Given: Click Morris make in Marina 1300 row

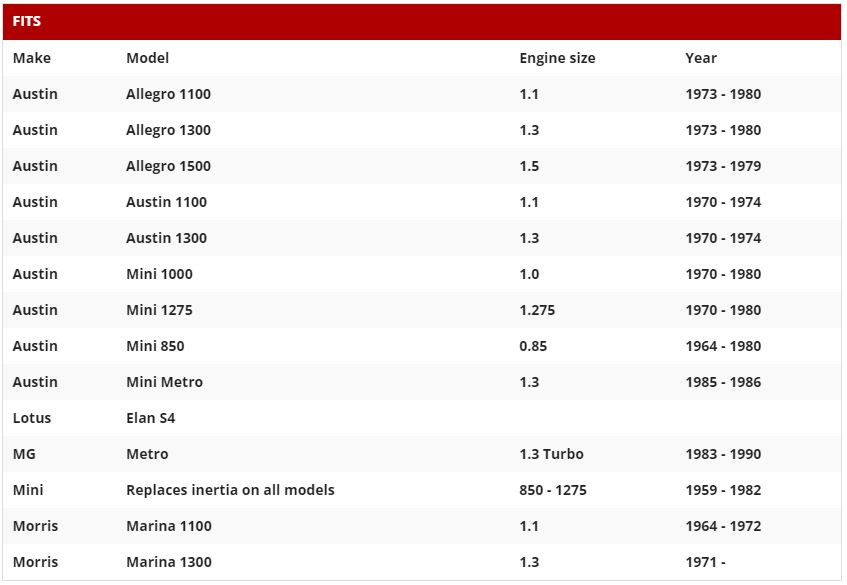Looking at the screenshot, I should tap(35, 562).
